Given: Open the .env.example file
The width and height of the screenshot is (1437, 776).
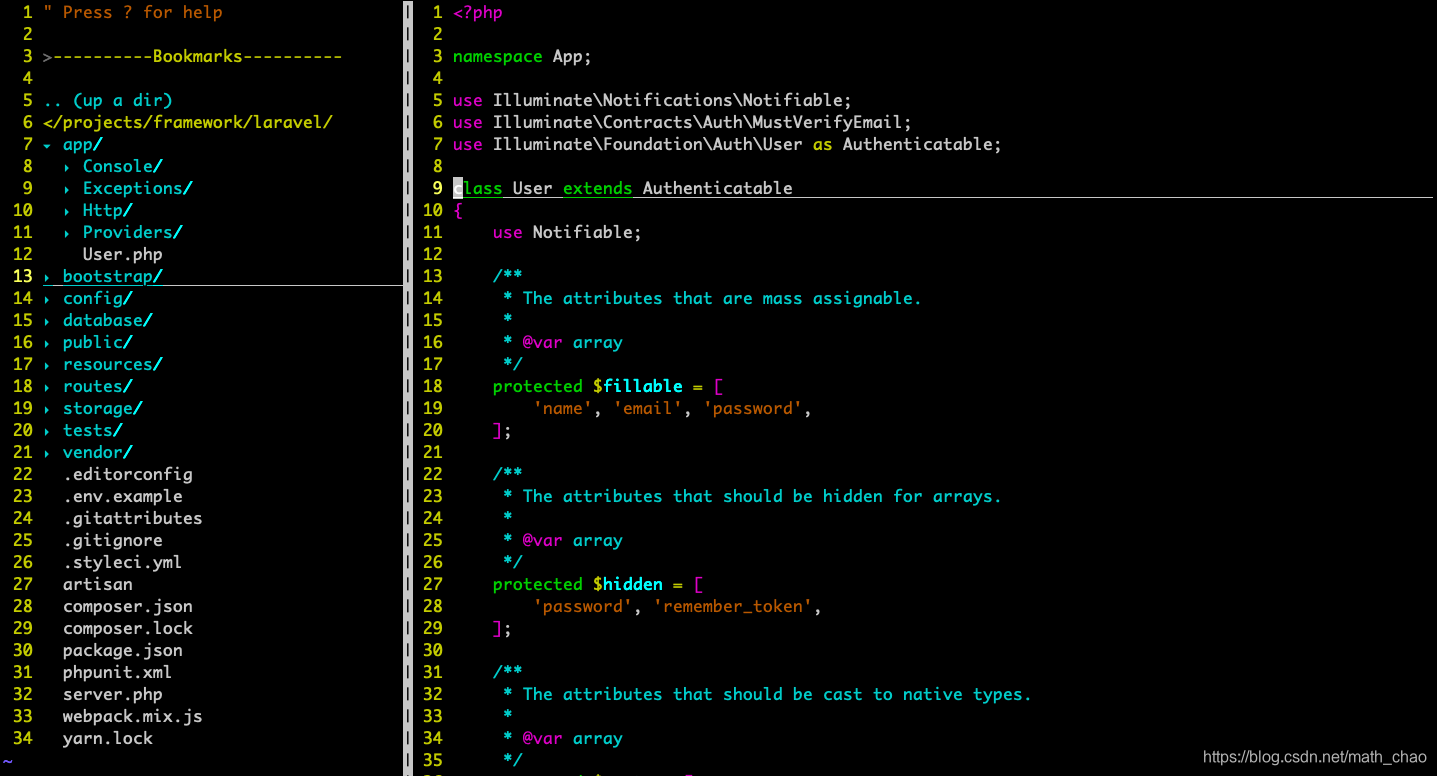Looking at the screenshot, I should (x=123, y=497).
